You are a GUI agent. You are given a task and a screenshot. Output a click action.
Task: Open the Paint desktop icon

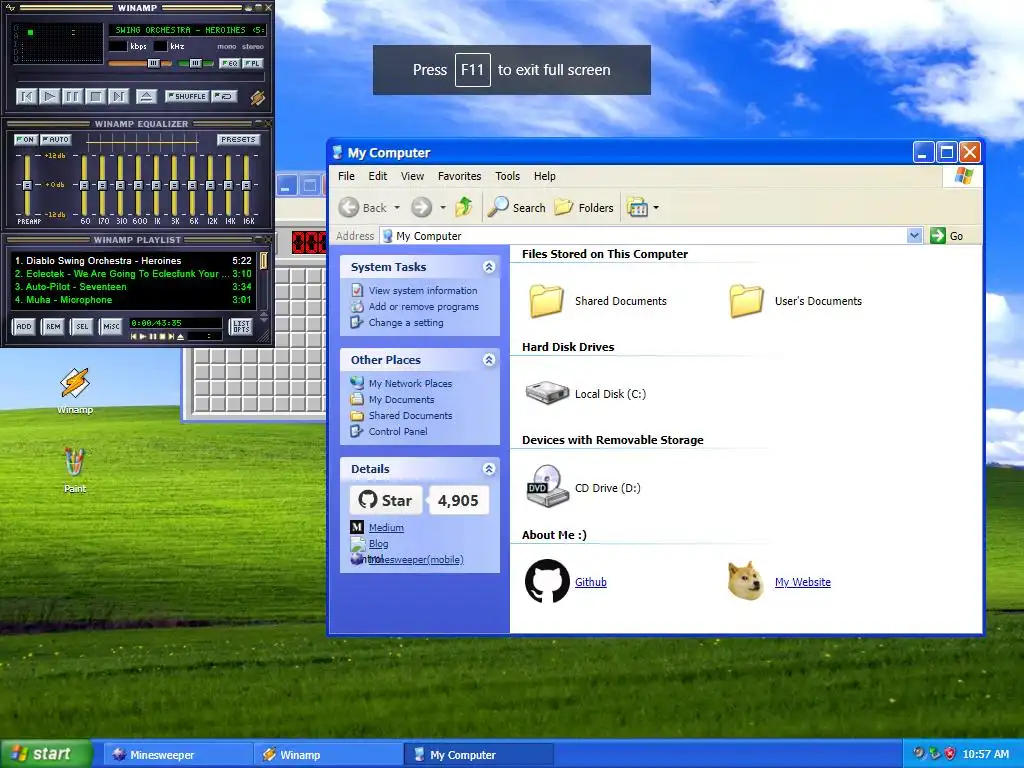(74, 470)
